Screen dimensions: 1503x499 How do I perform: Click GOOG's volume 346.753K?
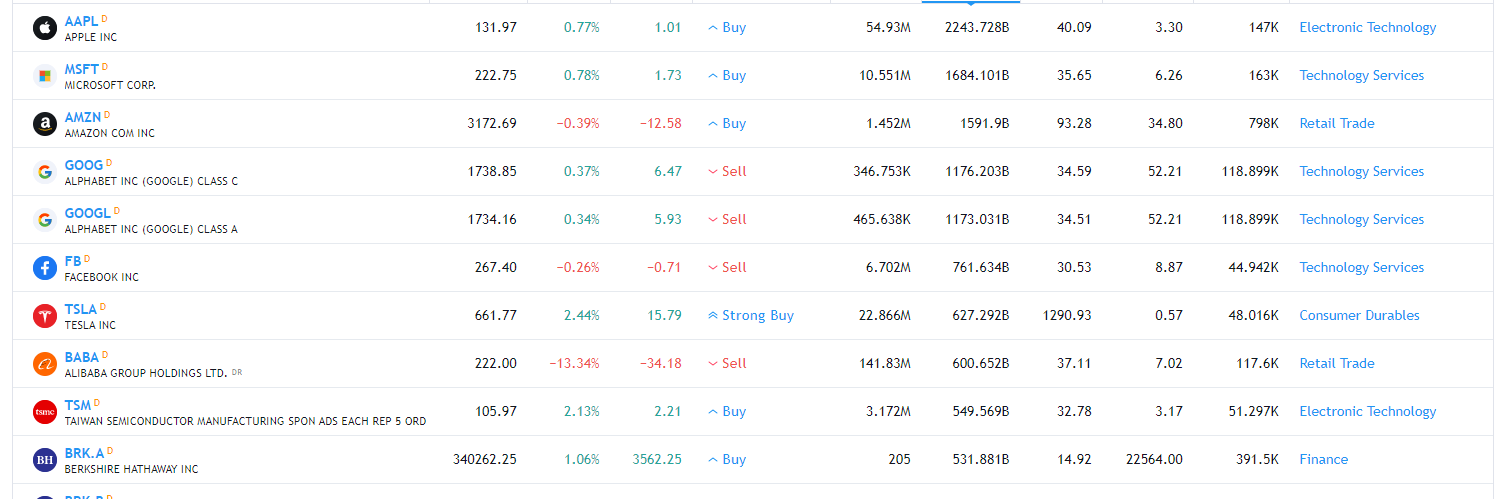tap(882, 172)
